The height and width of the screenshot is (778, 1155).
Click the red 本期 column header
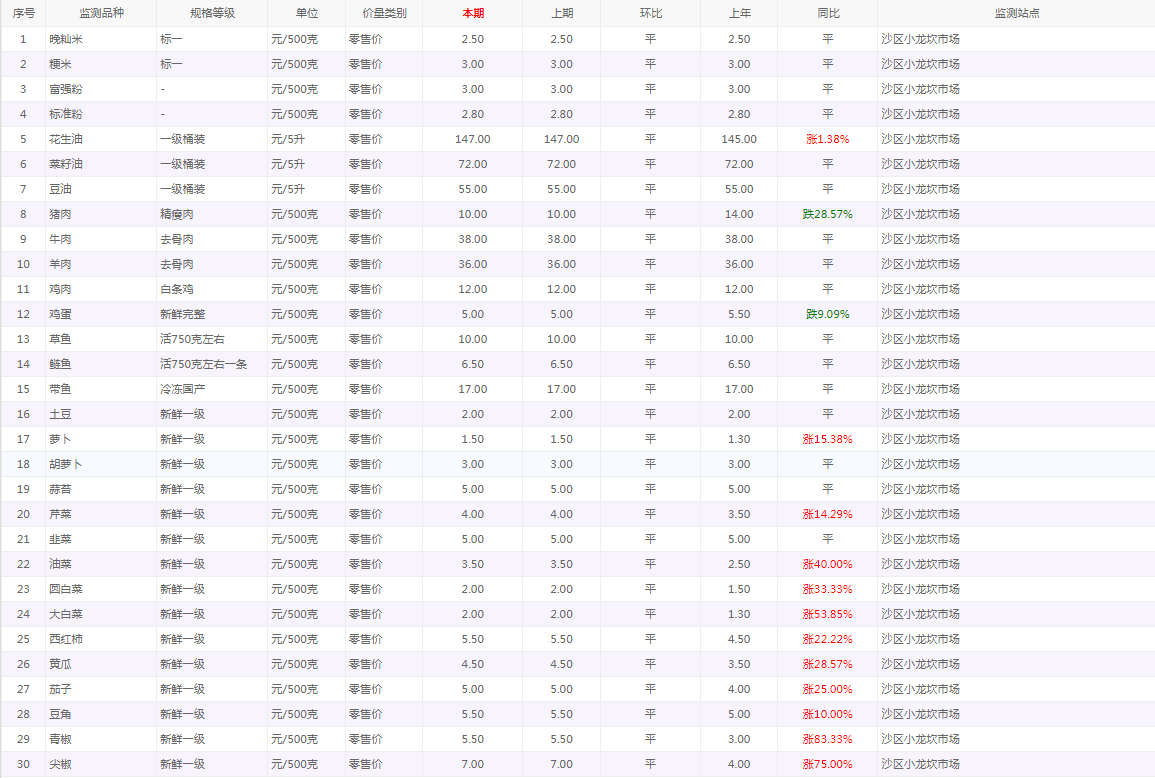(473, 13)
